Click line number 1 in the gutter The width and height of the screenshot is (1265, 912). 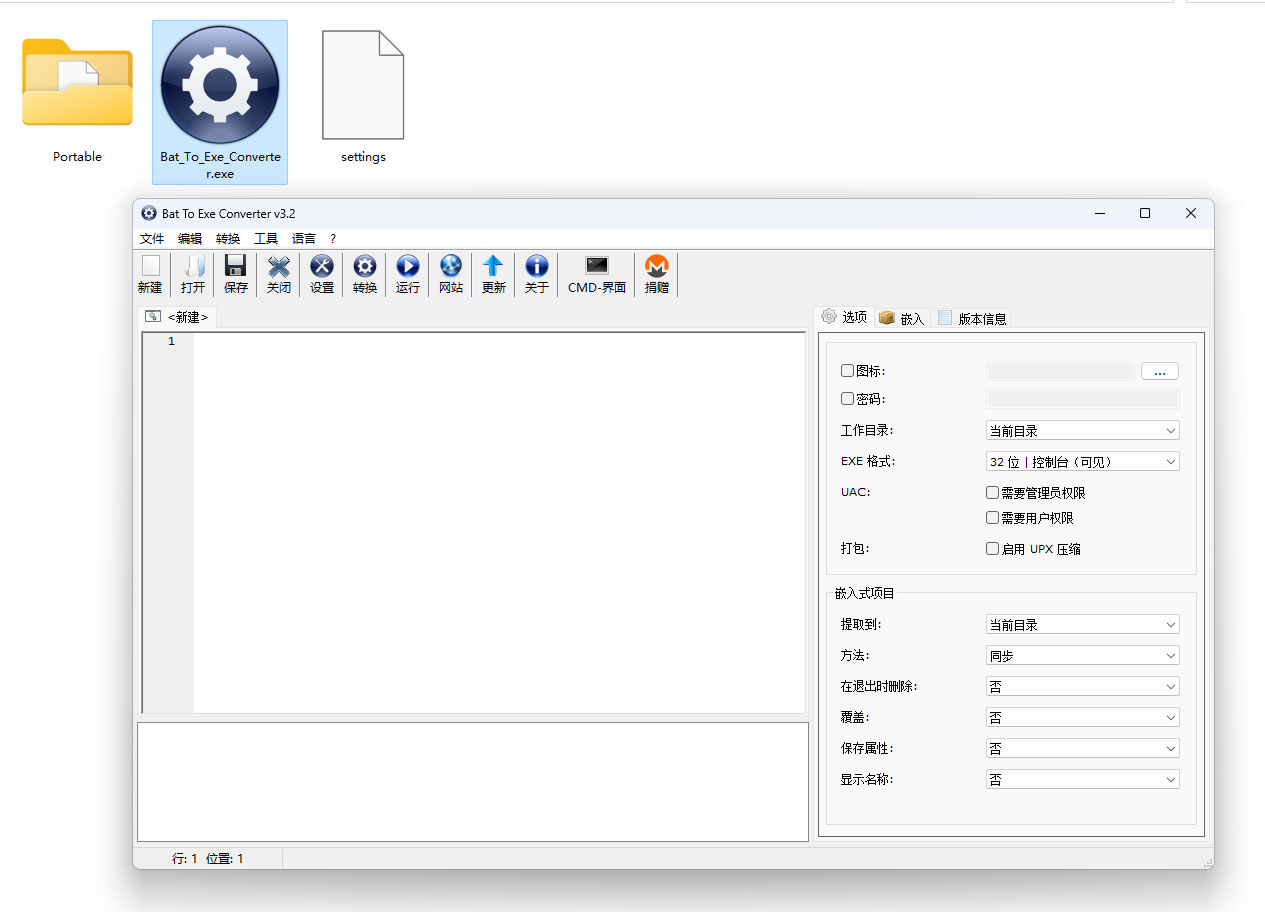[x=171, y=341]
